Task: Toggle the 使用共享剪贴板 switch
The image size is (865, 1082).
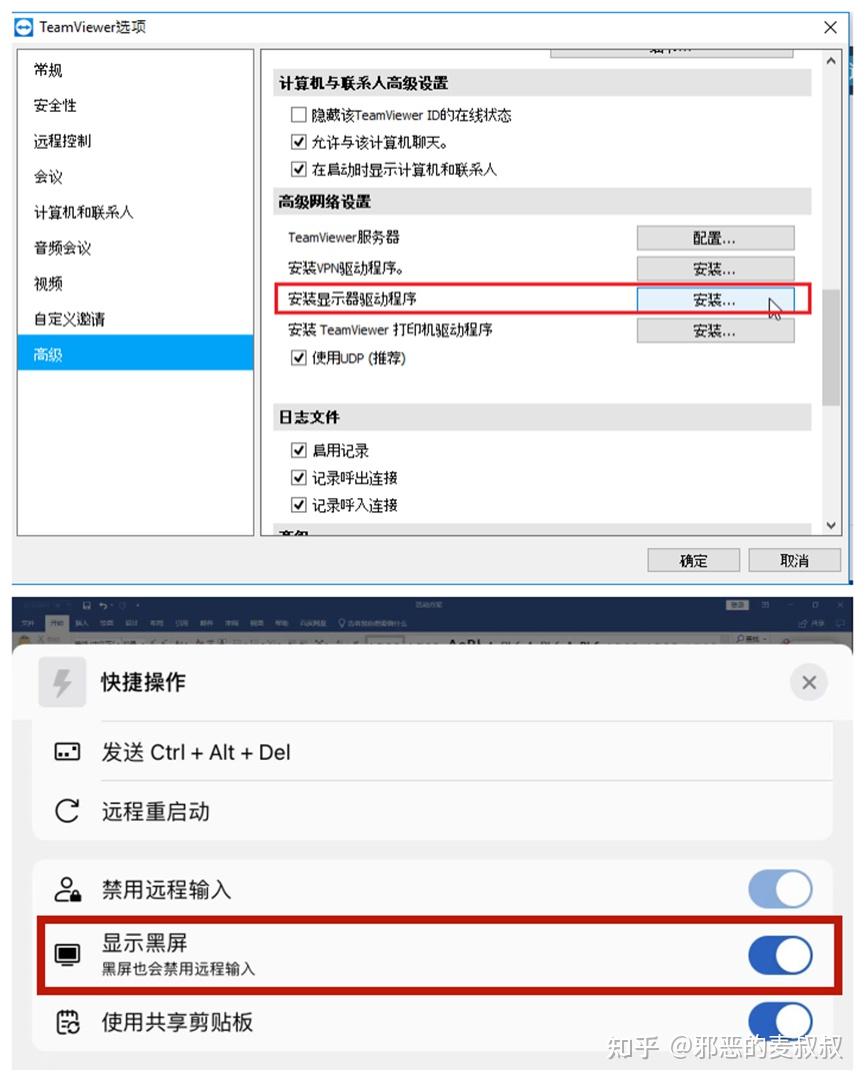Action: point(780,1020)
